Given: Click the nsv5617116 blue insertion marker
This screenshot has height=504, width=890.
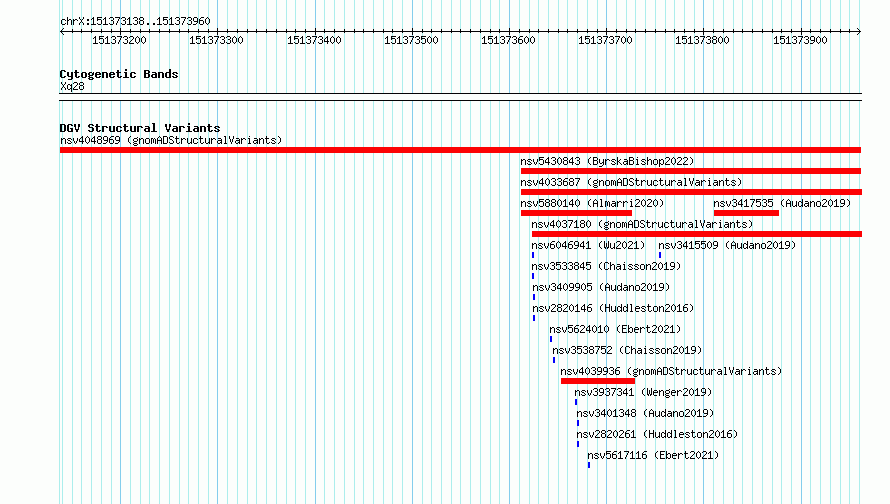Looking at the screenshot, I should point(589,465).
